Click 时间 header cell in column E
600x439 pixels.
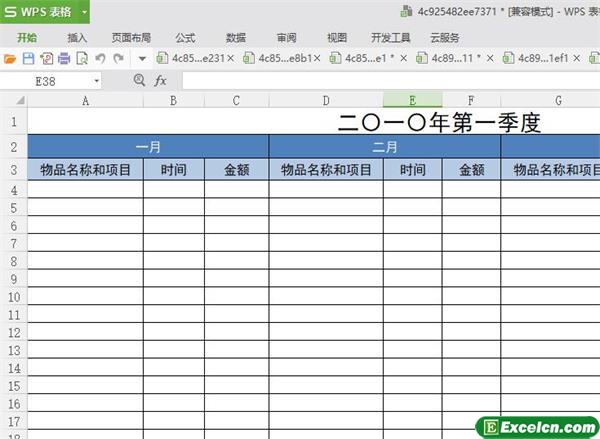point(412,170)
